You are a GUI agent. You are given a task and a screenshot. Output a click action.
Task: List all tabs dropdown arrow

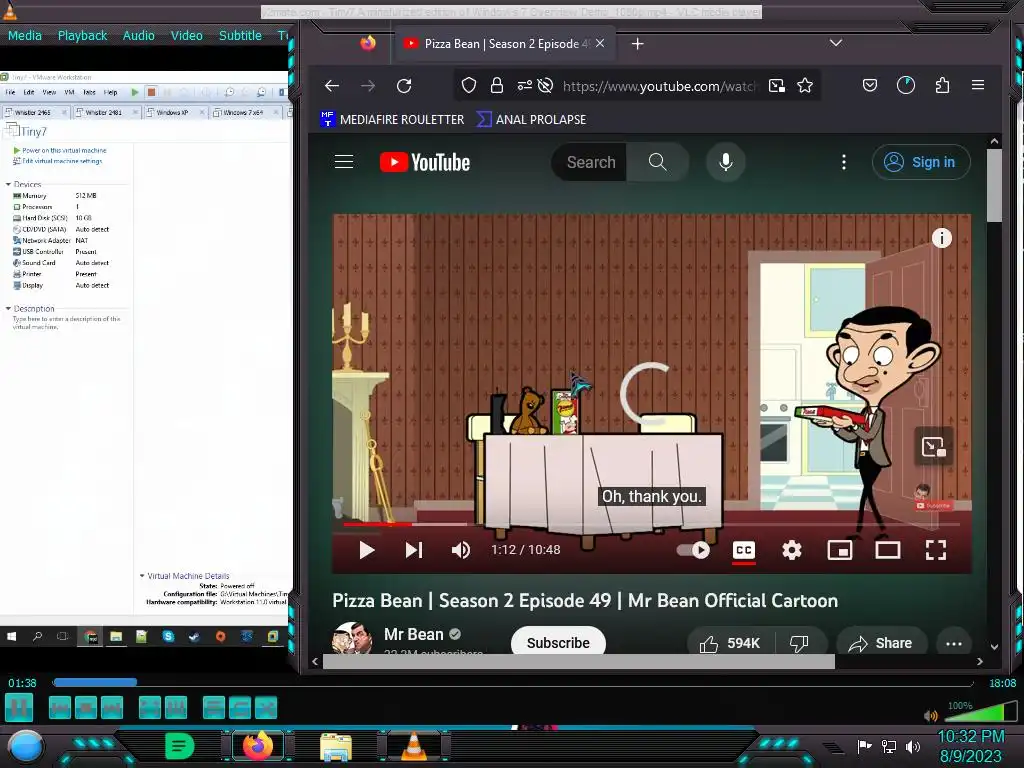tap(835, 43)
